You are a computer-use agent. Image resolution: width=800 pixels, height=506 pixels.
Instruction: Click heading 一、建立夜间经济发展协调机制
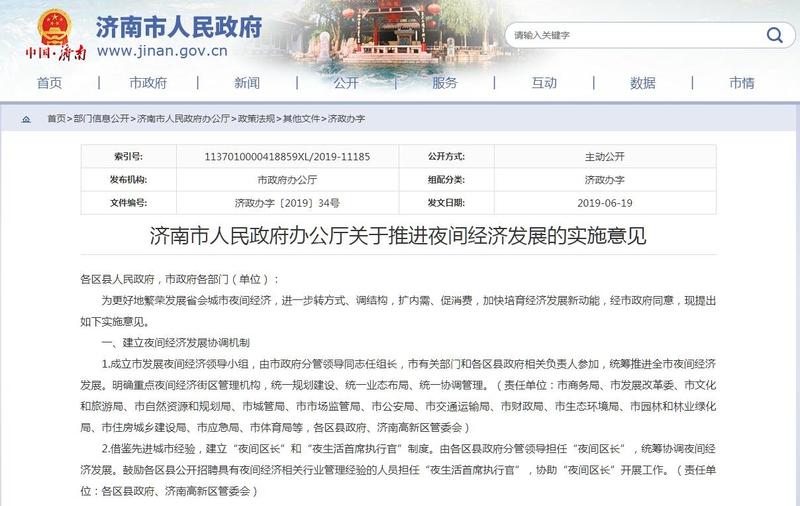tap(176, 343)
